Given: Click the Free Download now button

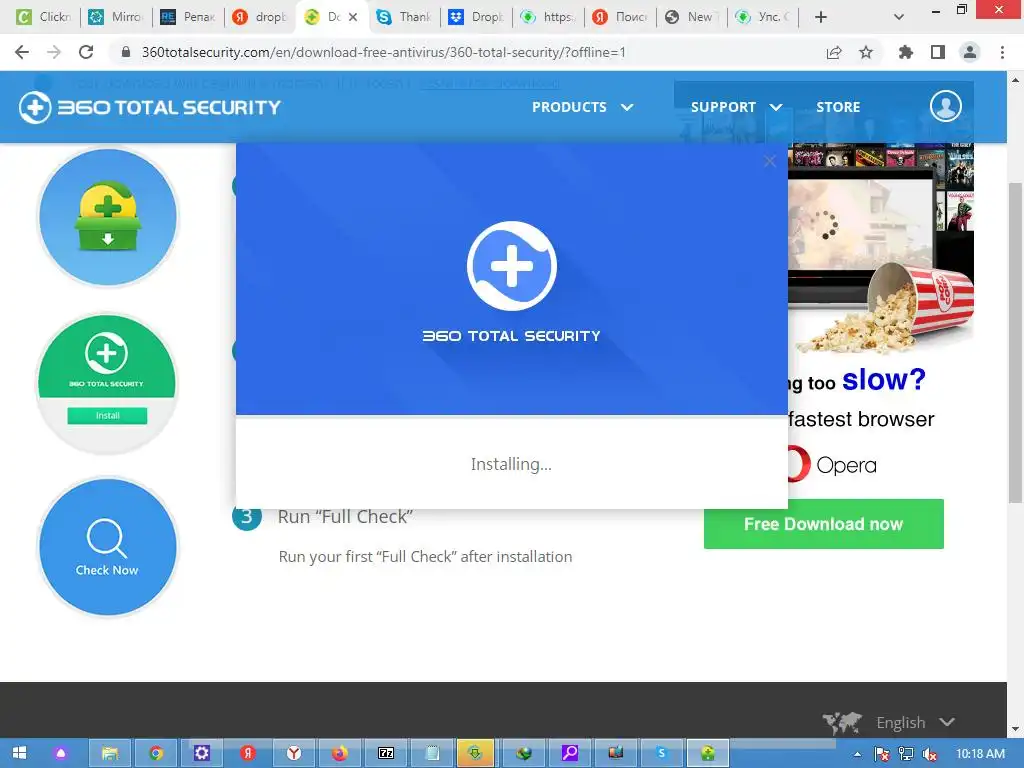Looking at the screenshot, I should pos(824,524).
